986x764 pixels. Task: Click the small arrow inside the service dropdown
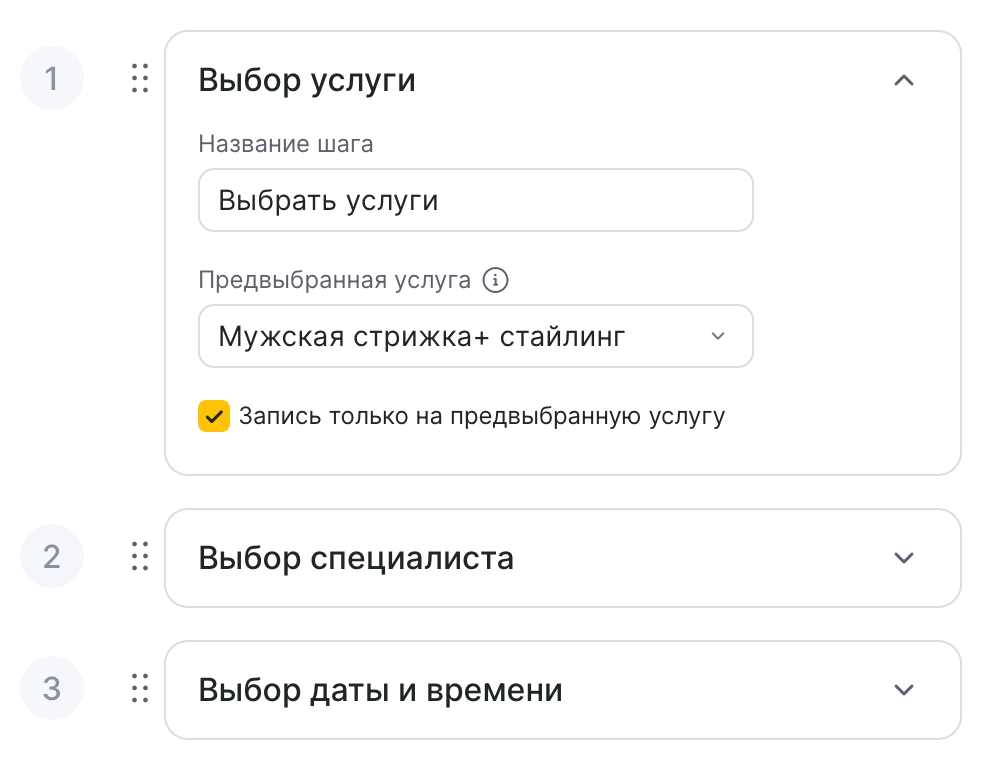point(717,336)
